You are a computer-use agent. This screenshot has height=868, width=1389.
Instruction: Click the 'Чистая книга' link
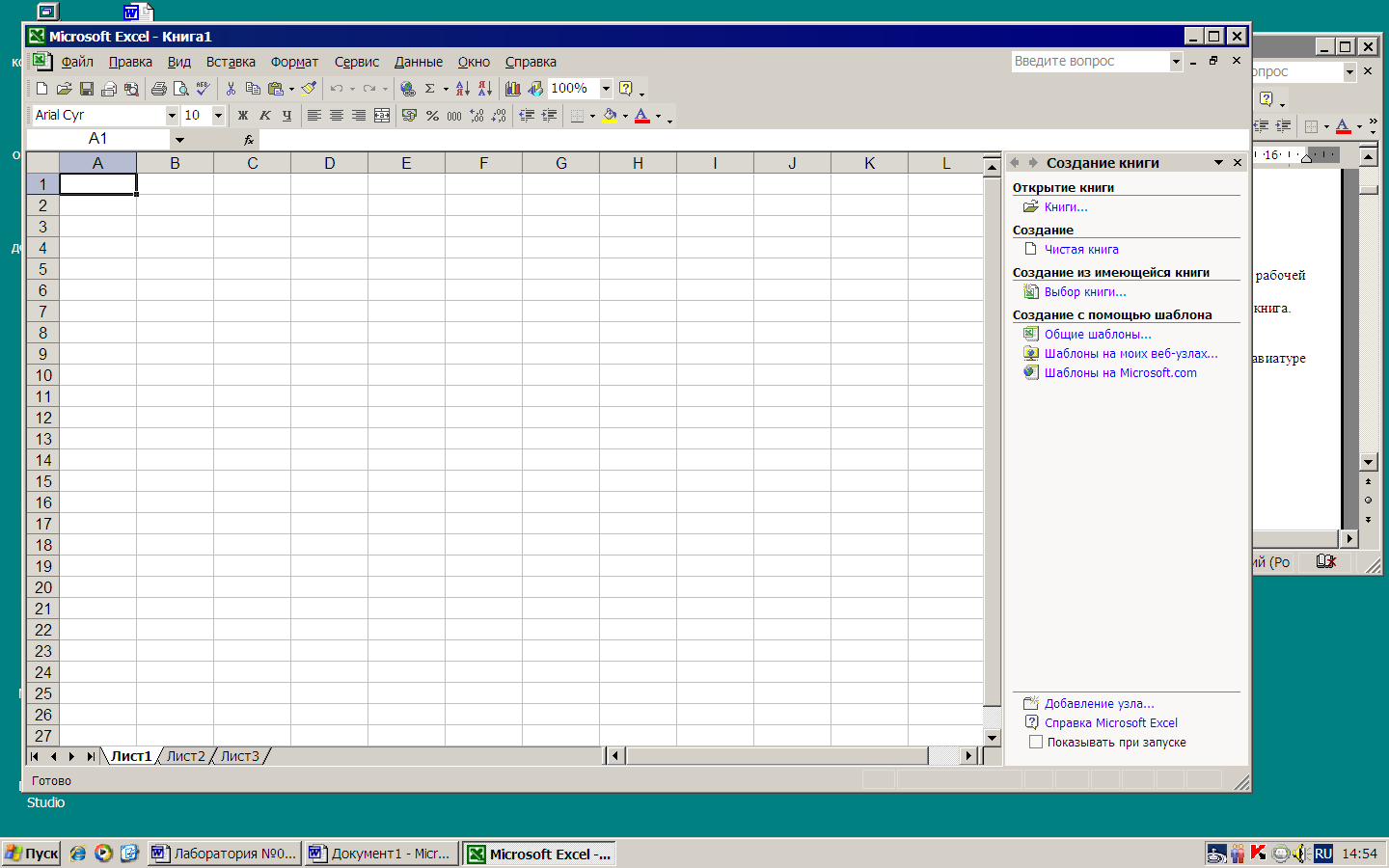pos(1081,250)
